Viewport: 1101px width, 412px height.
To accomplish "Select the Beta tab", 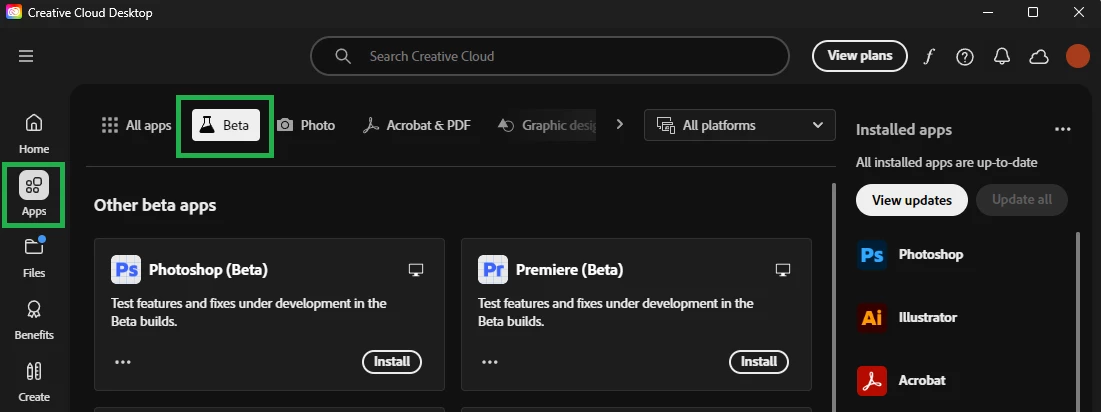I will point(225,126).
